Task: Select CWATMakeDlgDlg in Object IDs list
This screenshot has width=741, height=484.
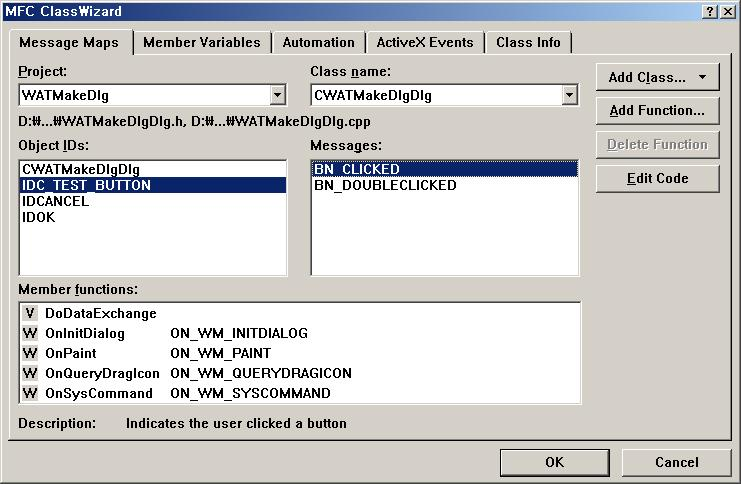Action: click(153, 169)
